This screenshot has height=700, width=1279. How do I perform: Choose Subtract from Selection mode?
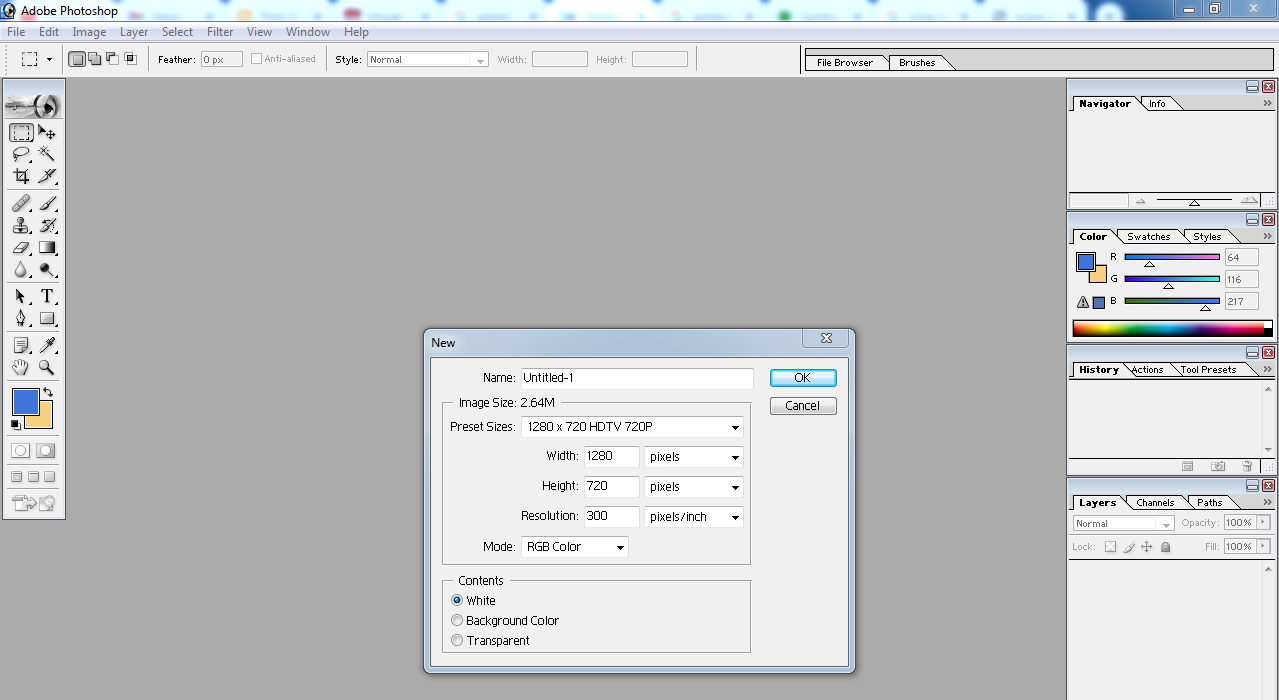(x=112, y=59)
